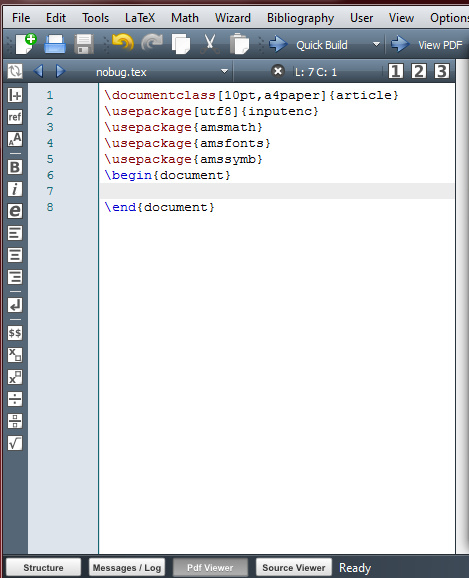
Task: Insert a new line with the return arrow icon
Action: coord(15,305)
